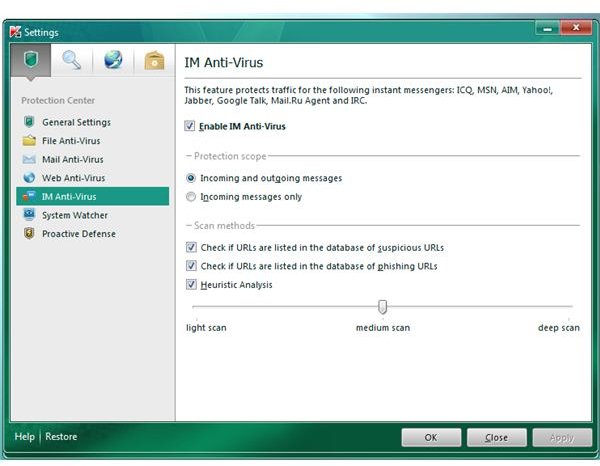Viewport: 600px width, 466px height.
Task: Minimize the Settings window
Action: [x=548, y=28]
